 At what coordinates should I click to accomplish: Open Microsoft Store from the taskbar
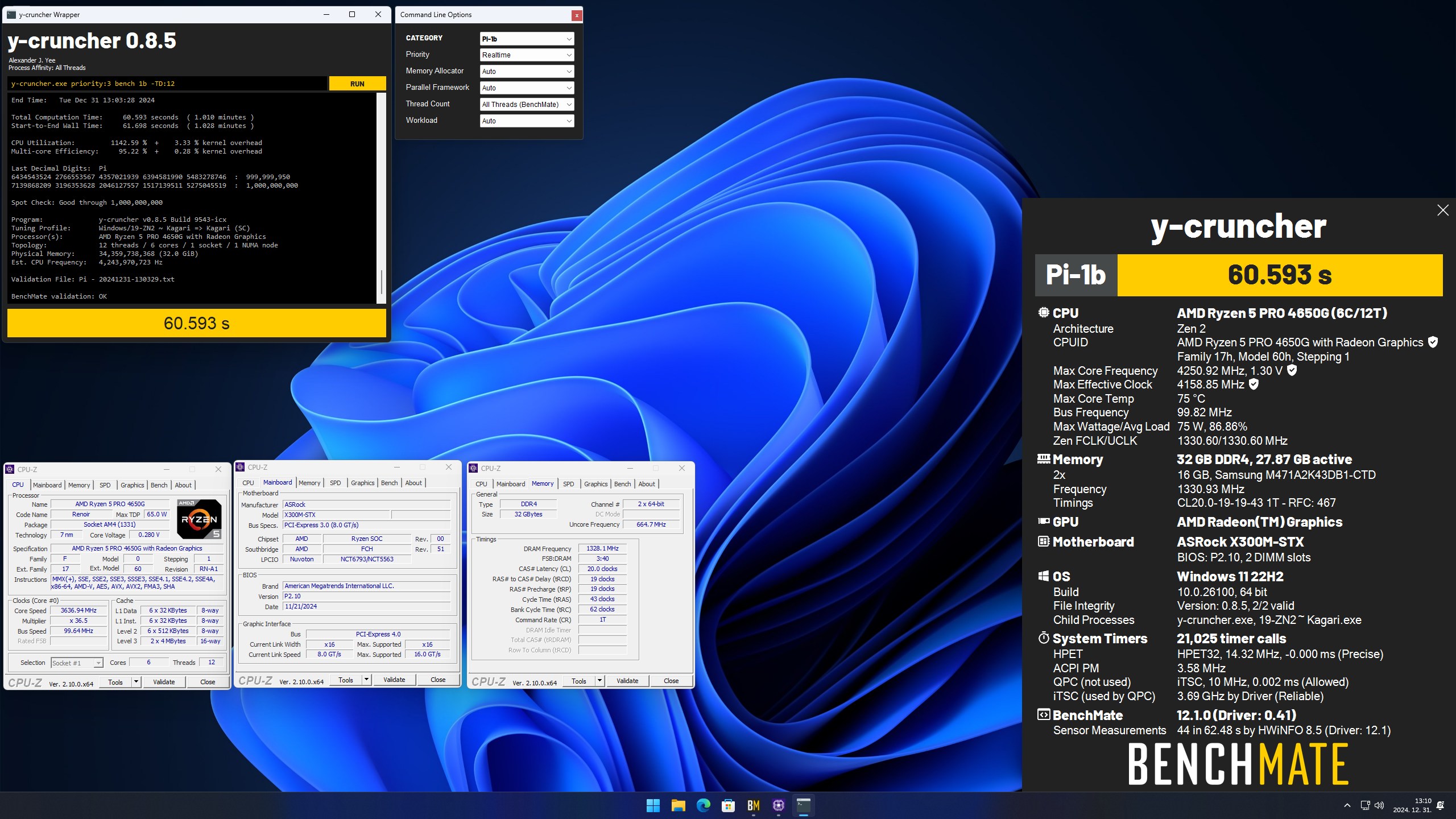click(x=728, y=805)
